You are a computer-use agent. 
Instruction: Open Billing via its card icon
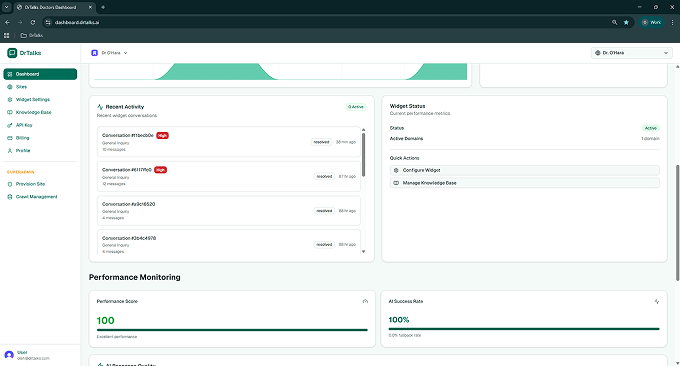click(x=10, y=138)
